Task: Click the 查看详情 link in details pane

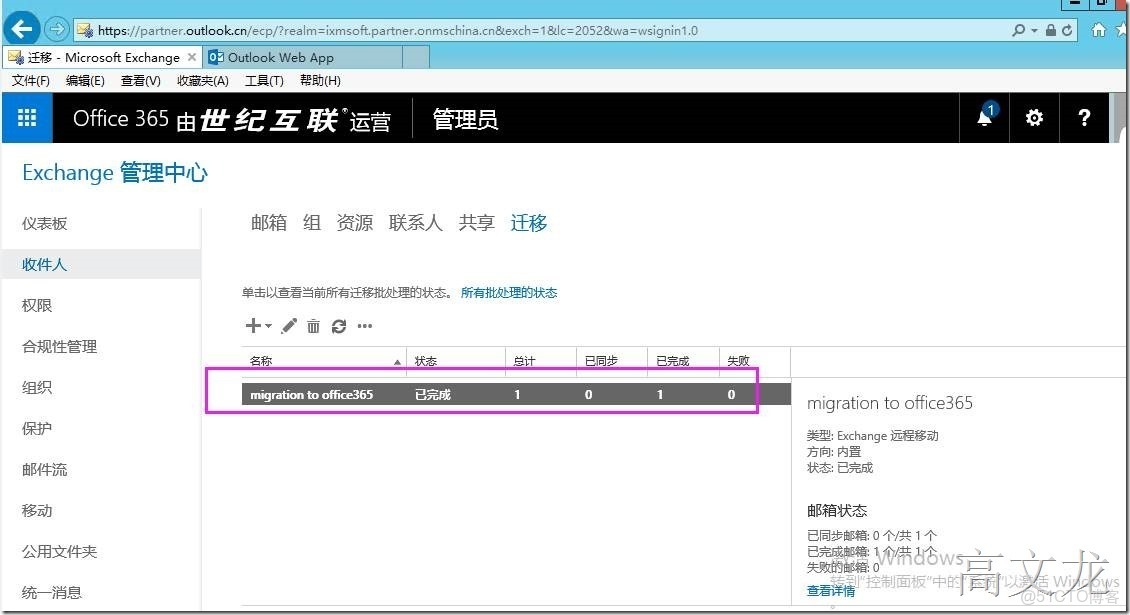Action: pos(831,591)
